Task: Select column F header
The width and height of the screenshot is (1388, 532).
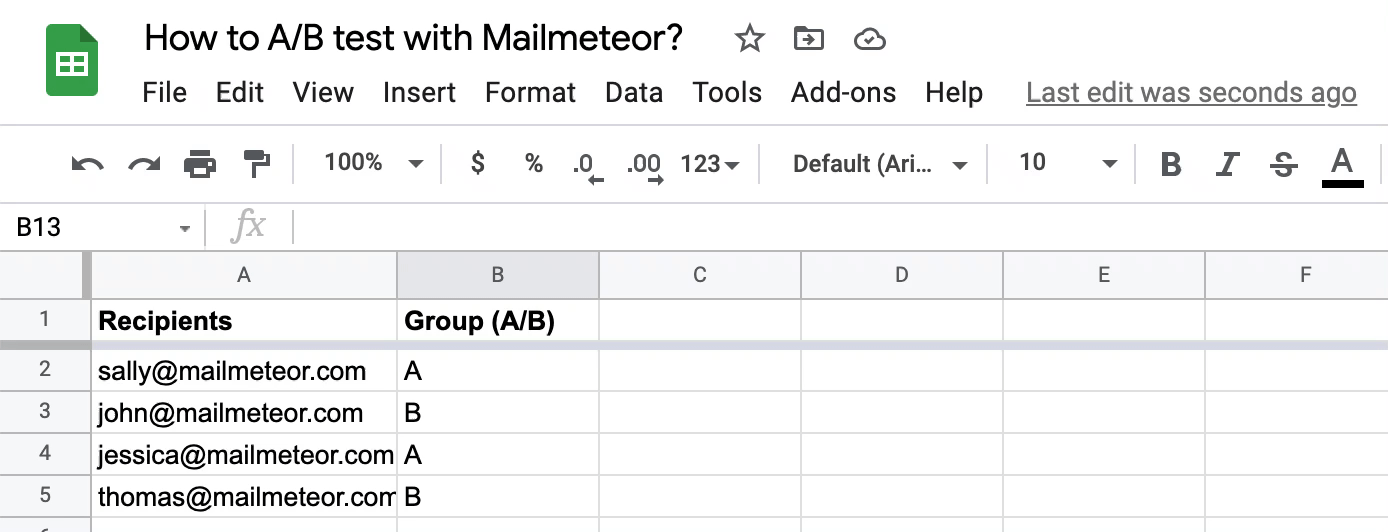Action: point(1297,274)
